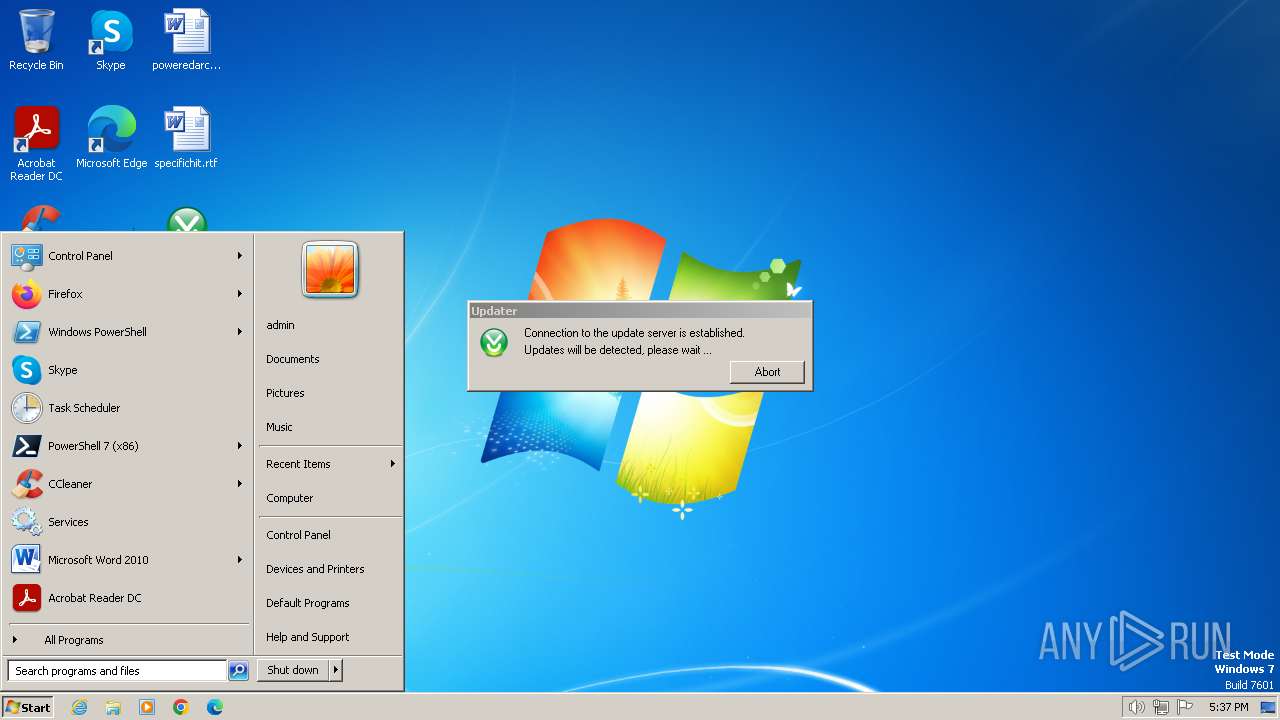Click the network tray icon
1280x720 pixels.
click(x=1161, y=707)
